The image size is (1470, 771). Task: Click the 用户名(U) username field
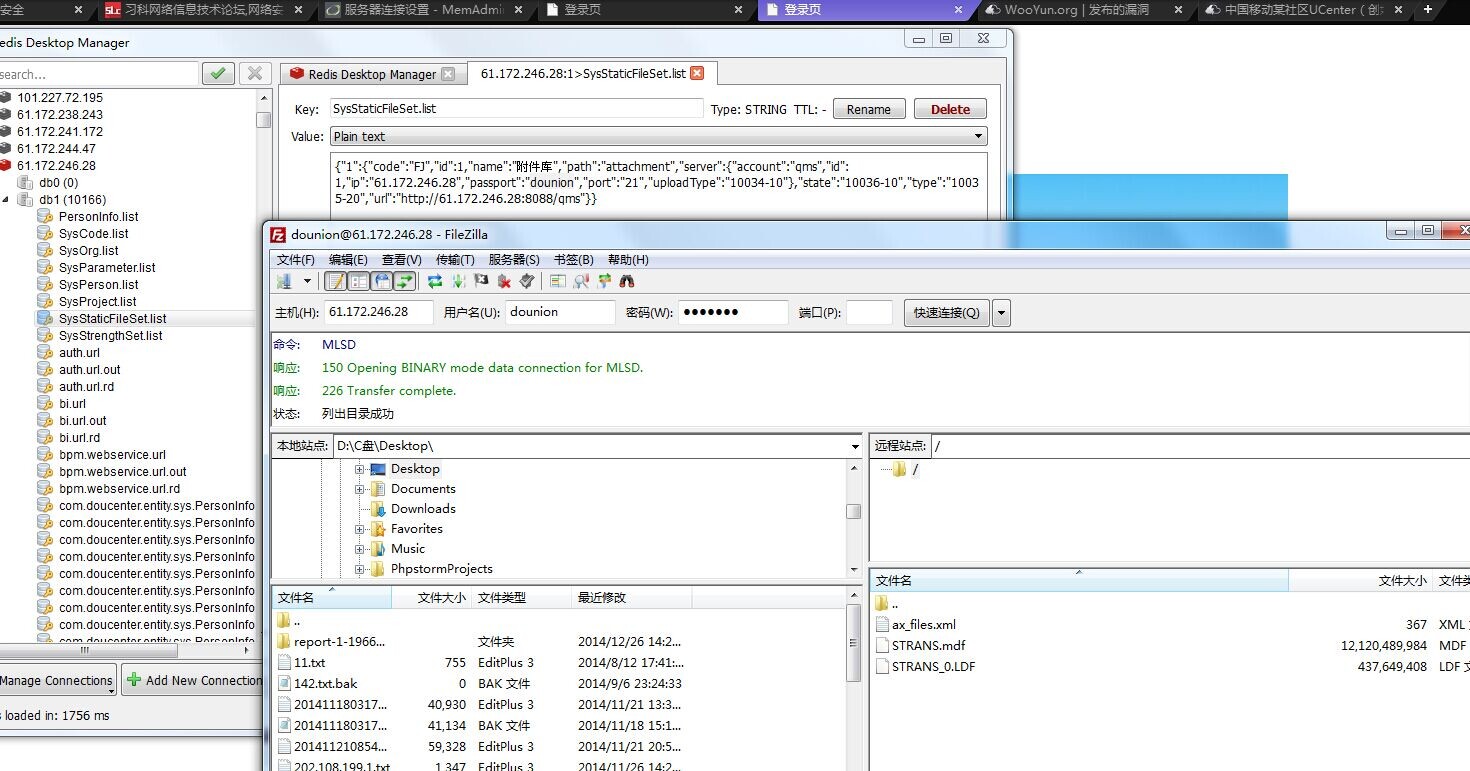(x=560, y=312)
